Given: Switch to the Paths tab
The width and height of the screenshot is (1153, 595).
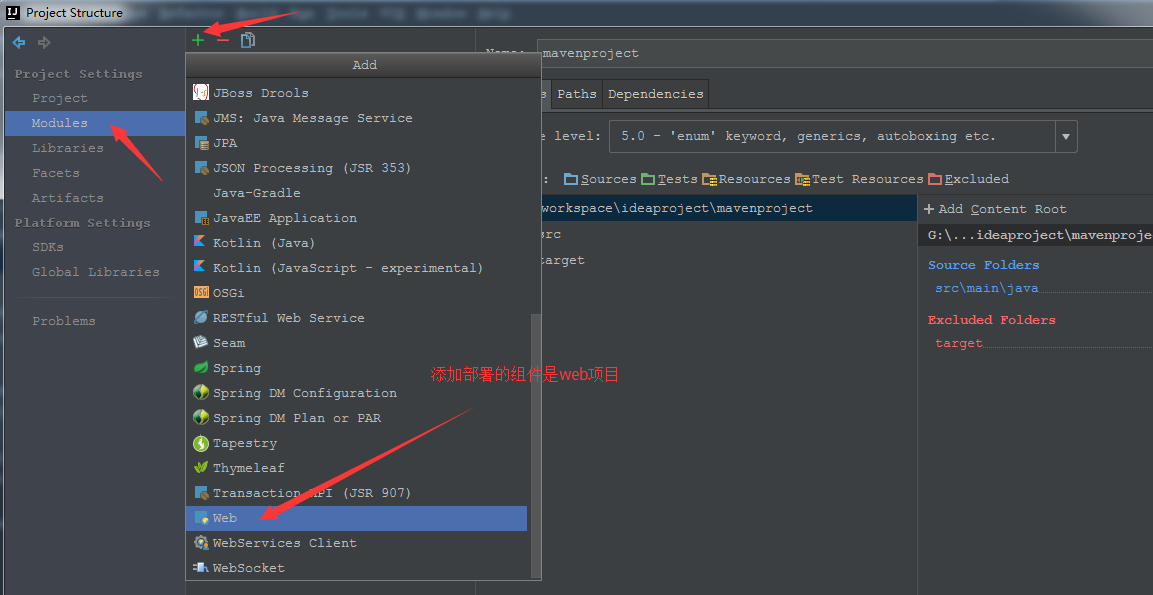Looking at the screenshot, I should pos(576,94).
